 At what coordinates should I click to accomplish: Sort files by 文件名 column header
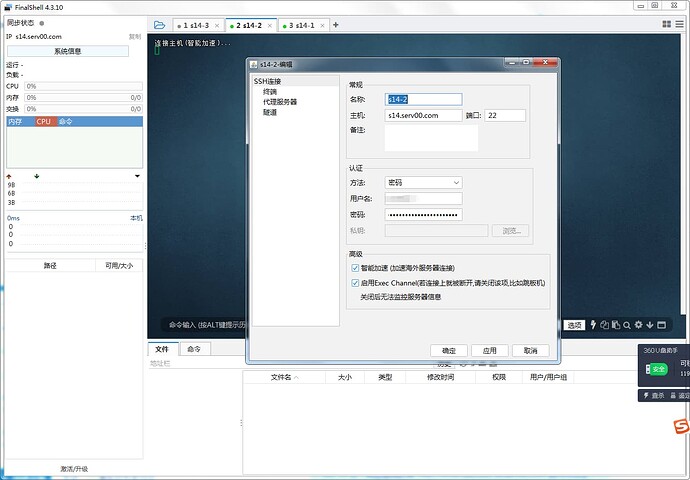tap(284, 377)
